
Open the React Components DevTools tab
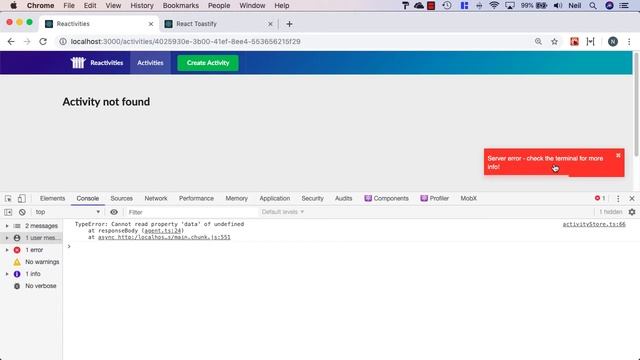[x=386, y=198]
